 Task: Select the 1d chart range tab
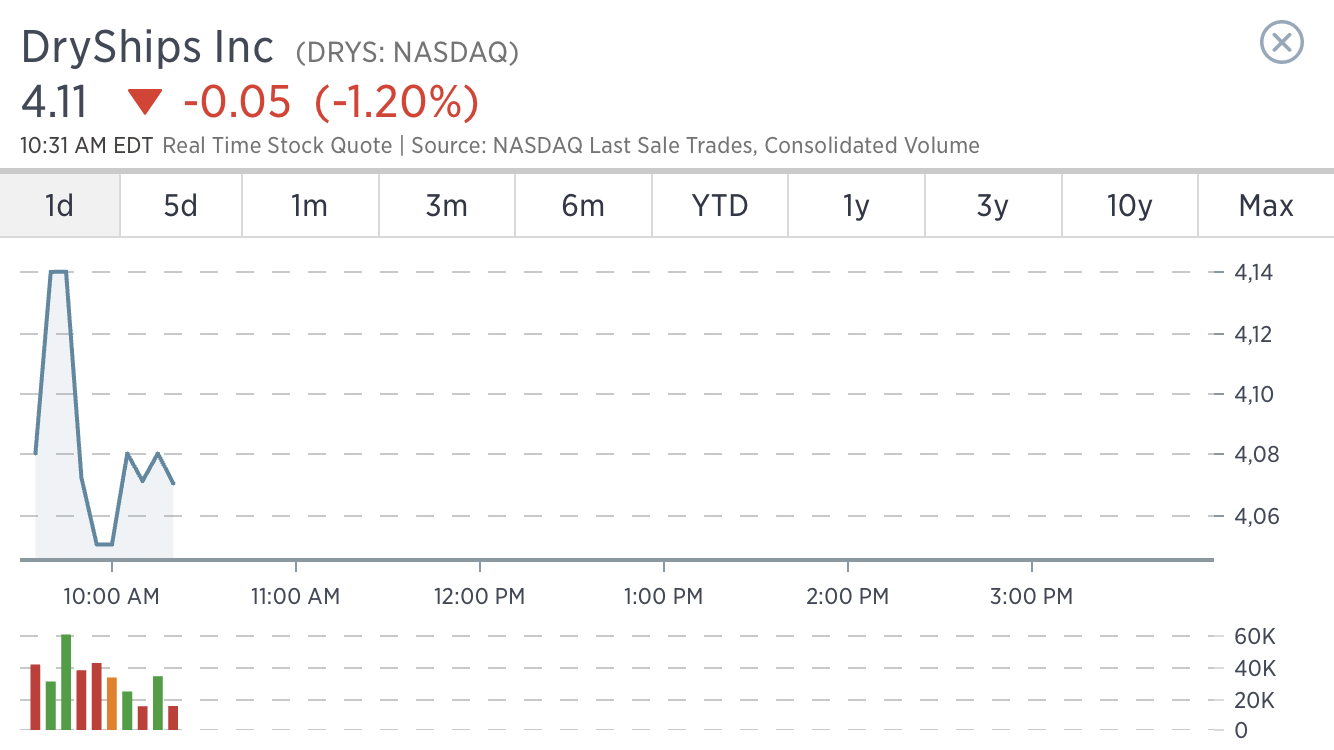point(60,206)
